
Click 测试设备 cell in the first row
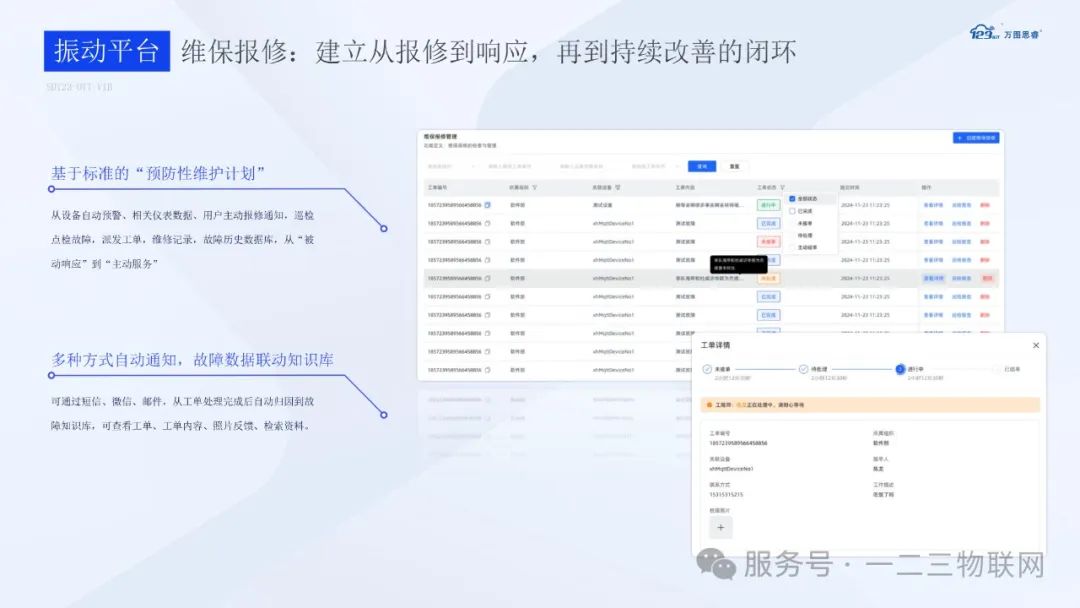602,205
